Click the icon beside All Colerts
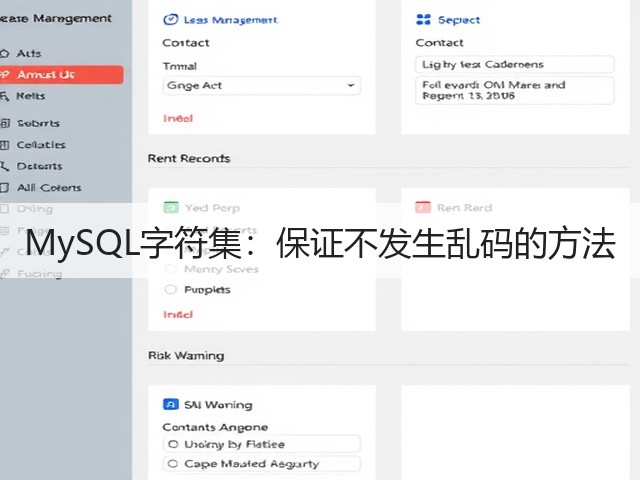Screen dimensions: 640x480 [4, 188]
